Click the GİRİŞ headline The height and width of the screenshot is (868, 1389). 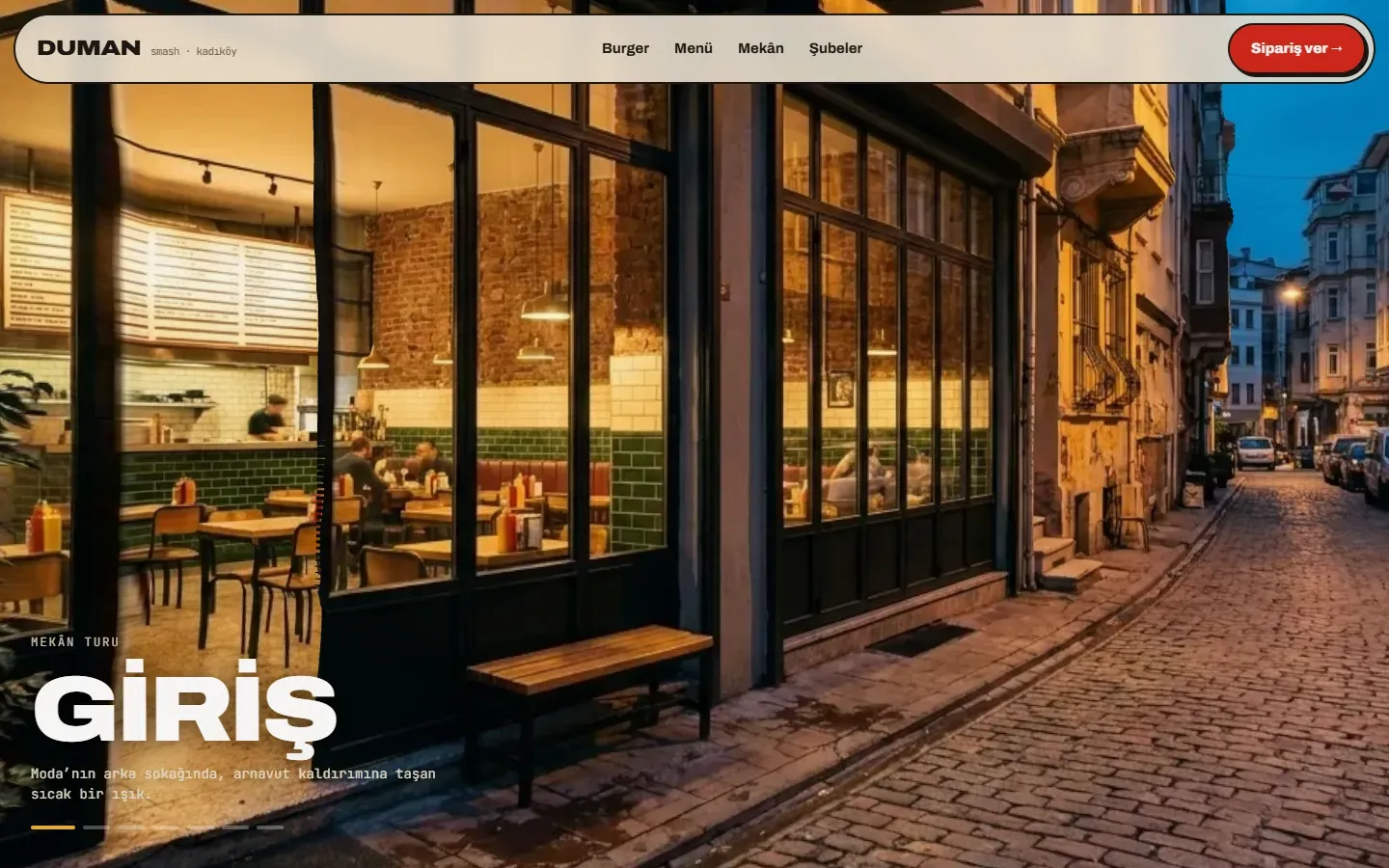pyautogui.click(x=184, y=709)
